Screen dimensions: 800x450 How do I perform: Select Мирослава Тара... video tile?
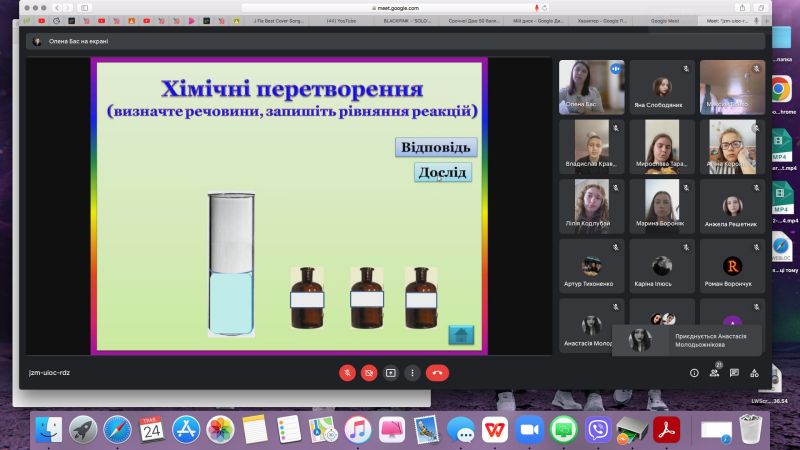click(662, 147)
